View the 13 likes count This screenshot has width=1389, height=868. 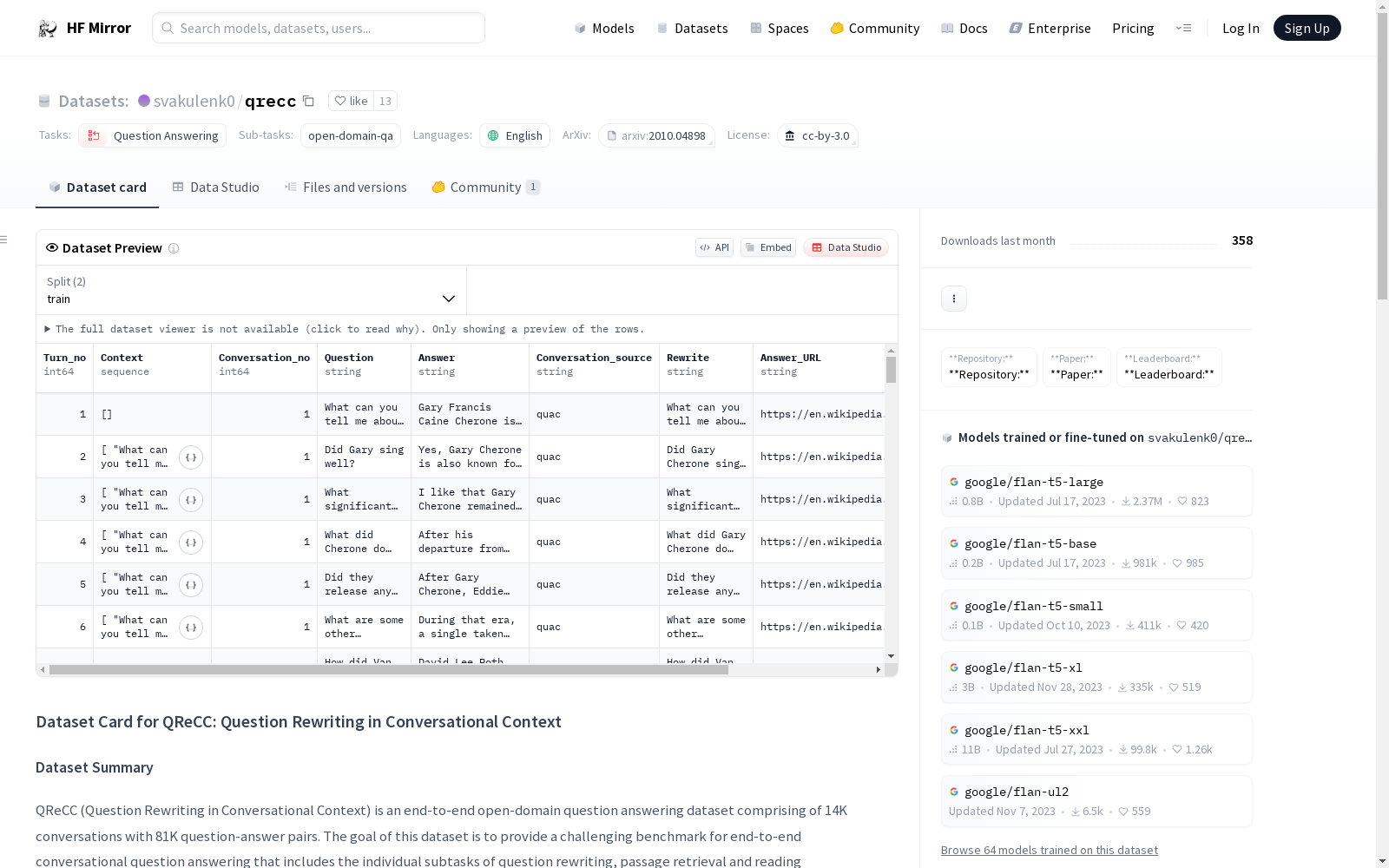[x=385, y=101]
